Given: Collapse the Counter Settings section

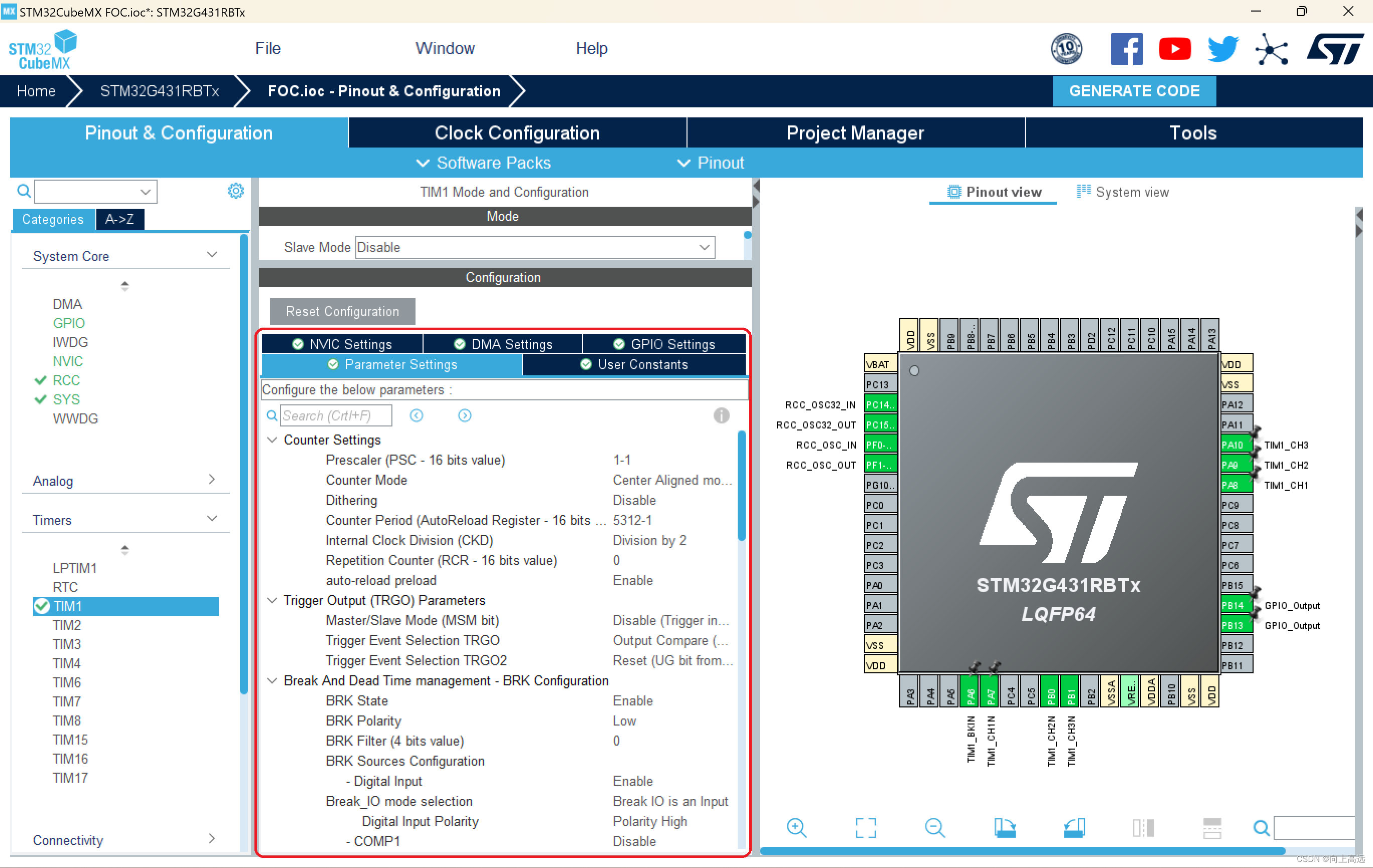Looking at the screenshot, I should coord(272,440).
